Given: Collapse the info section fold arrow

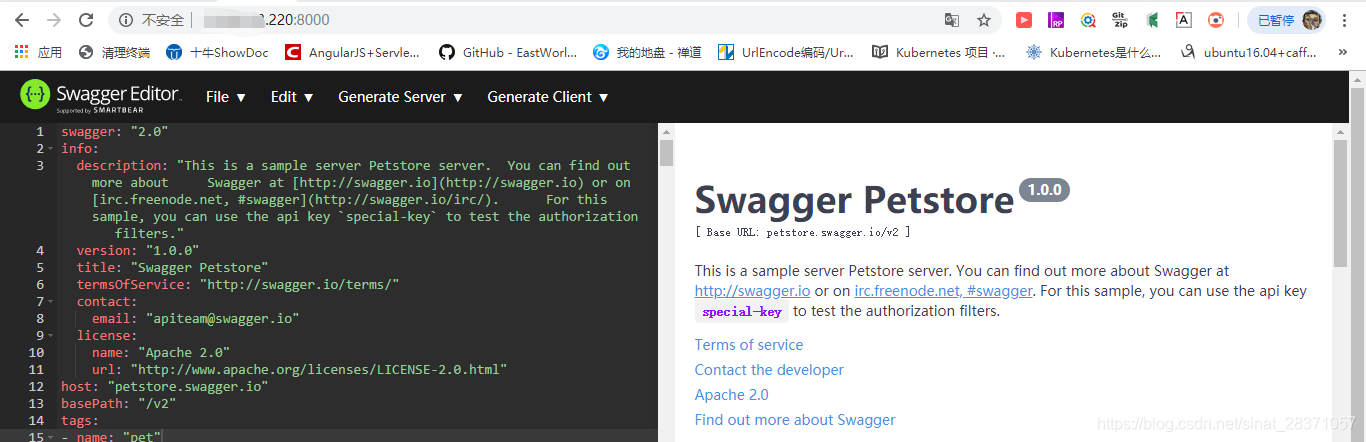Looking at the screenshot, I should (50, 149).
